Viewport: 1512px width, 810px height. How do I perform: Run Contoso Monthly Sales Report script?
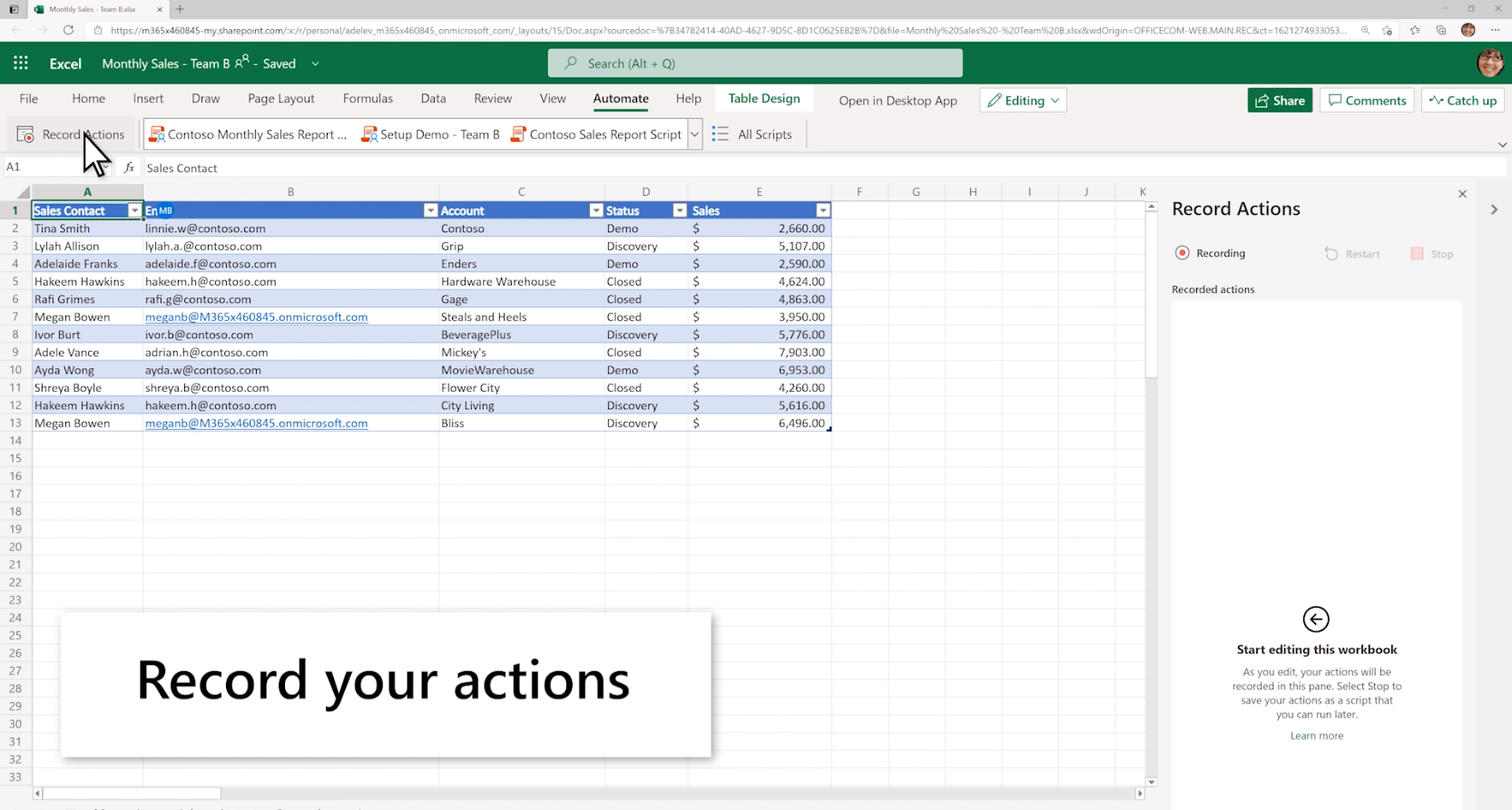click(x=248, y=134)
